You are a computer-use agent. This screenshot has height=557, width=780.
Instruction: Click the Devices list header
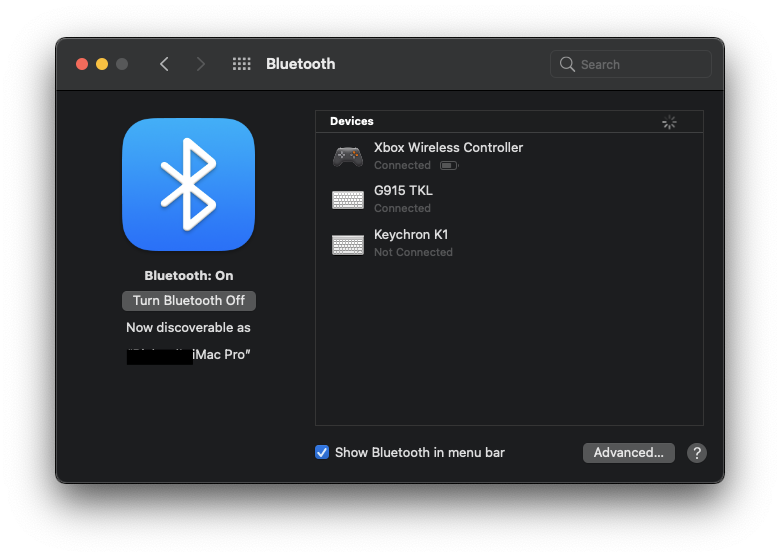coord(352,121)
